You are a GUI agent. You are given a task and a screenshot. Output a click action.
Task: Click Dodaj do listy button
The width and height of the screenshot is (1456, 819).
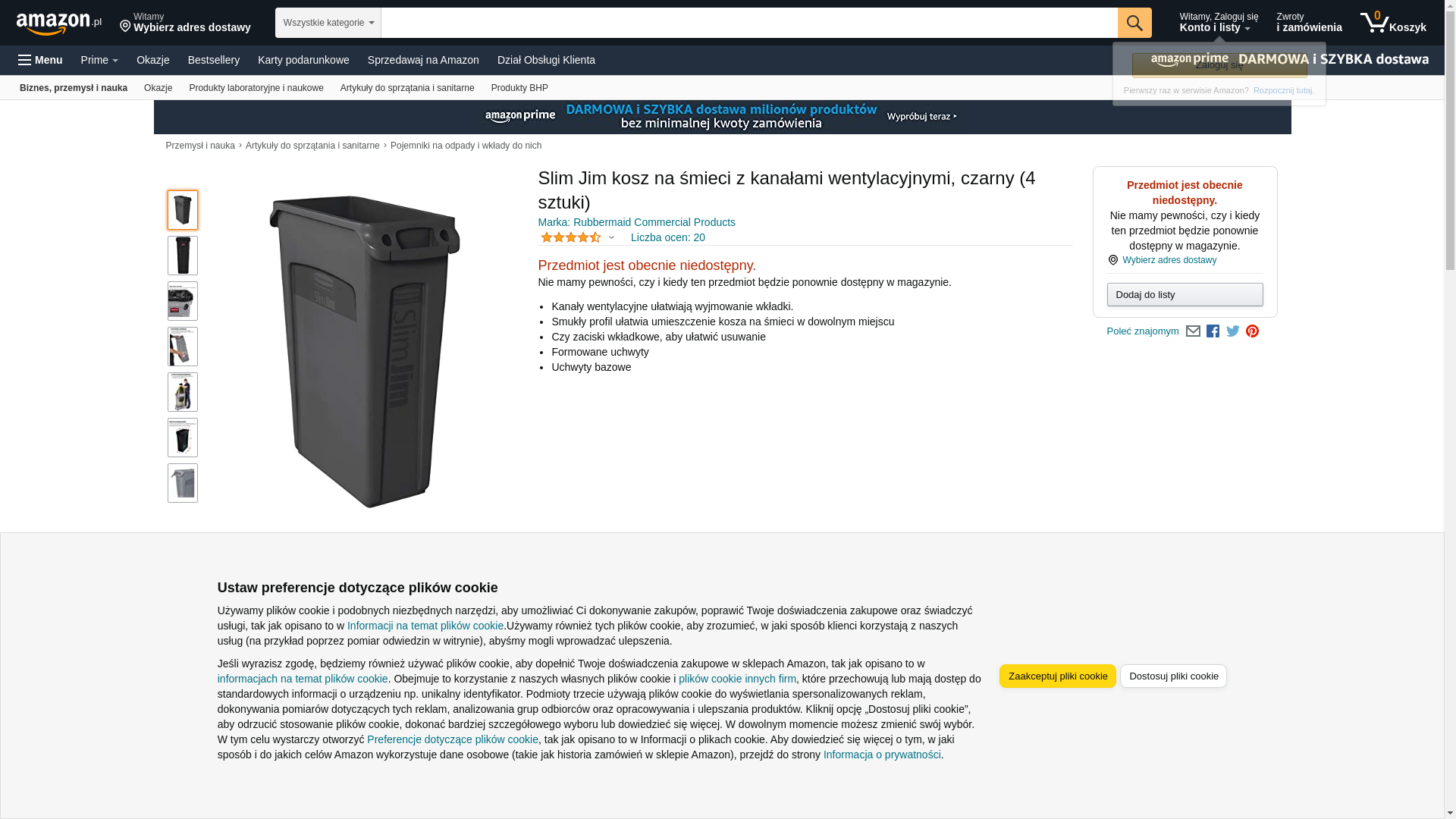(1185, 294)
